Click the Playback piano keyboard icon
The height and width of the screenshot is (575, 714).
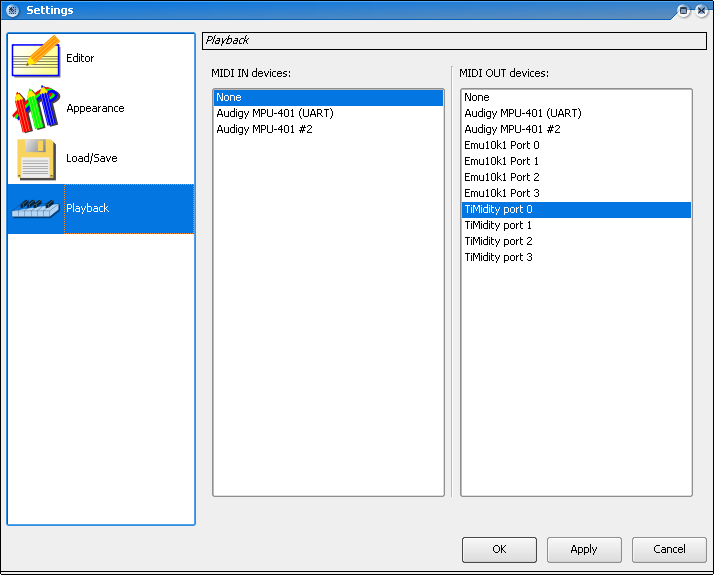[x=36, y=209]
